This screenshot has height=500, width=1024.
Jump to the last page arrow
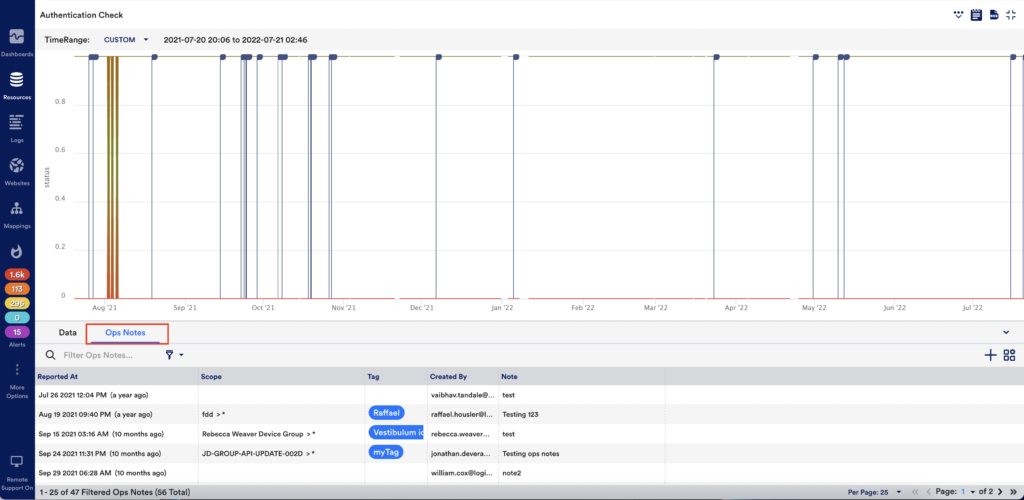tap(1013, 492)
